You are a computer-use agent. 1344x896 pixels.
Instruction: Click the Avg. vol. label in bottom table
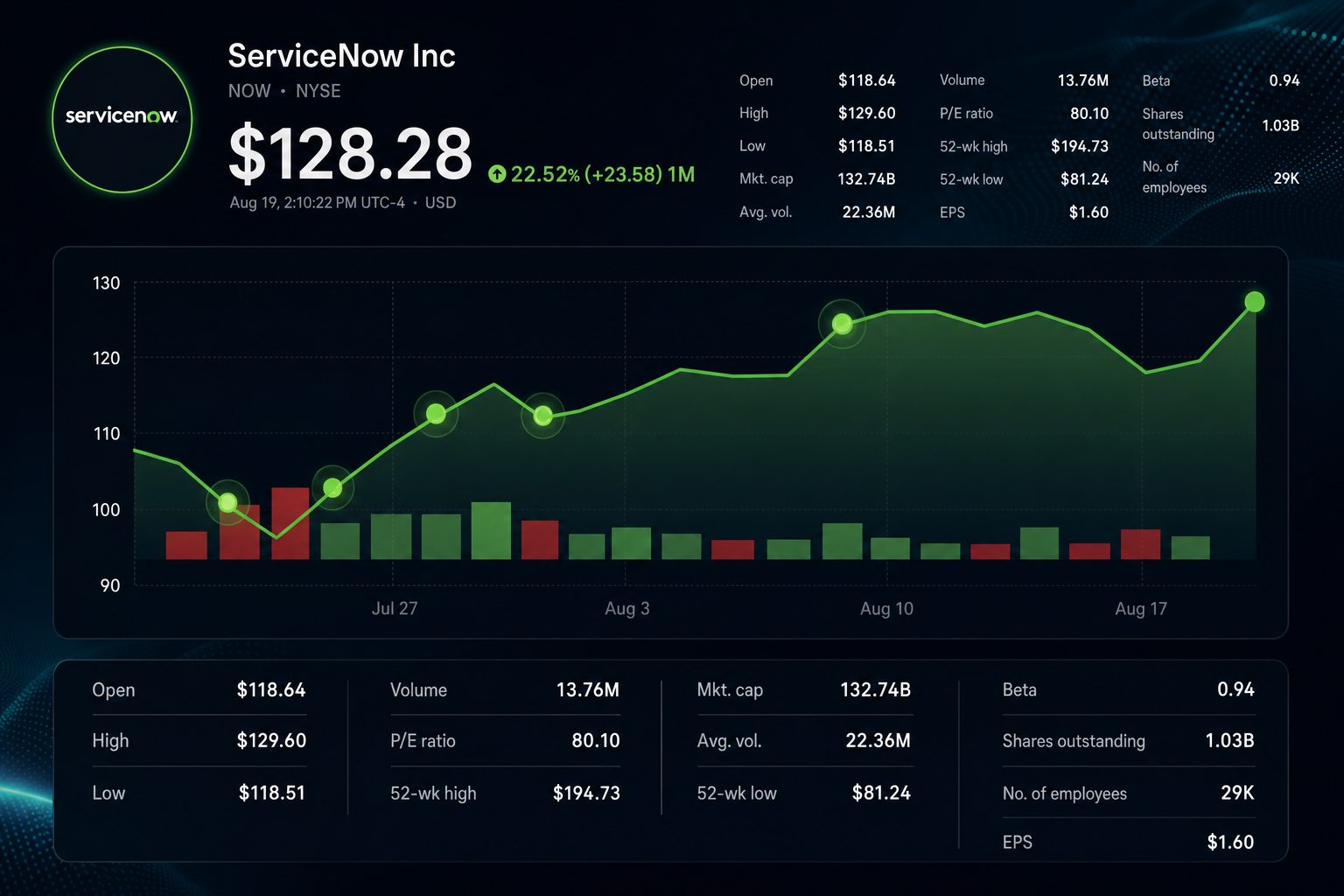729,741
